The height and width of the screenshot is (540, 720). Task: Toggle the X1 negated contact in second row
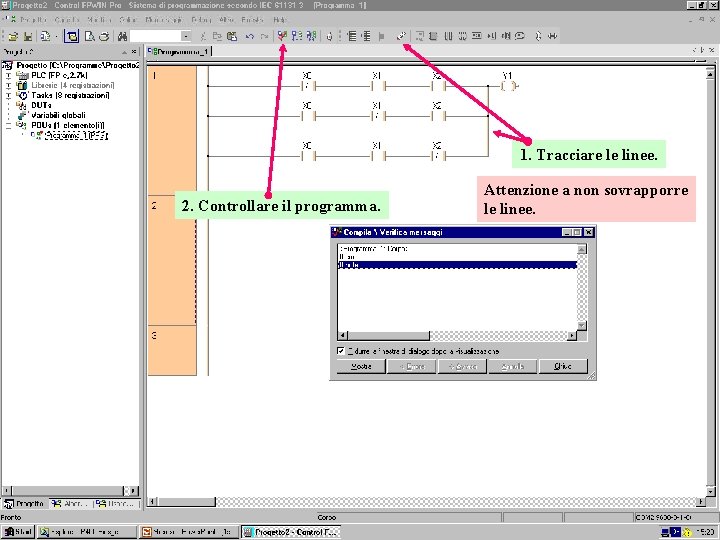(x=377, y=116)
